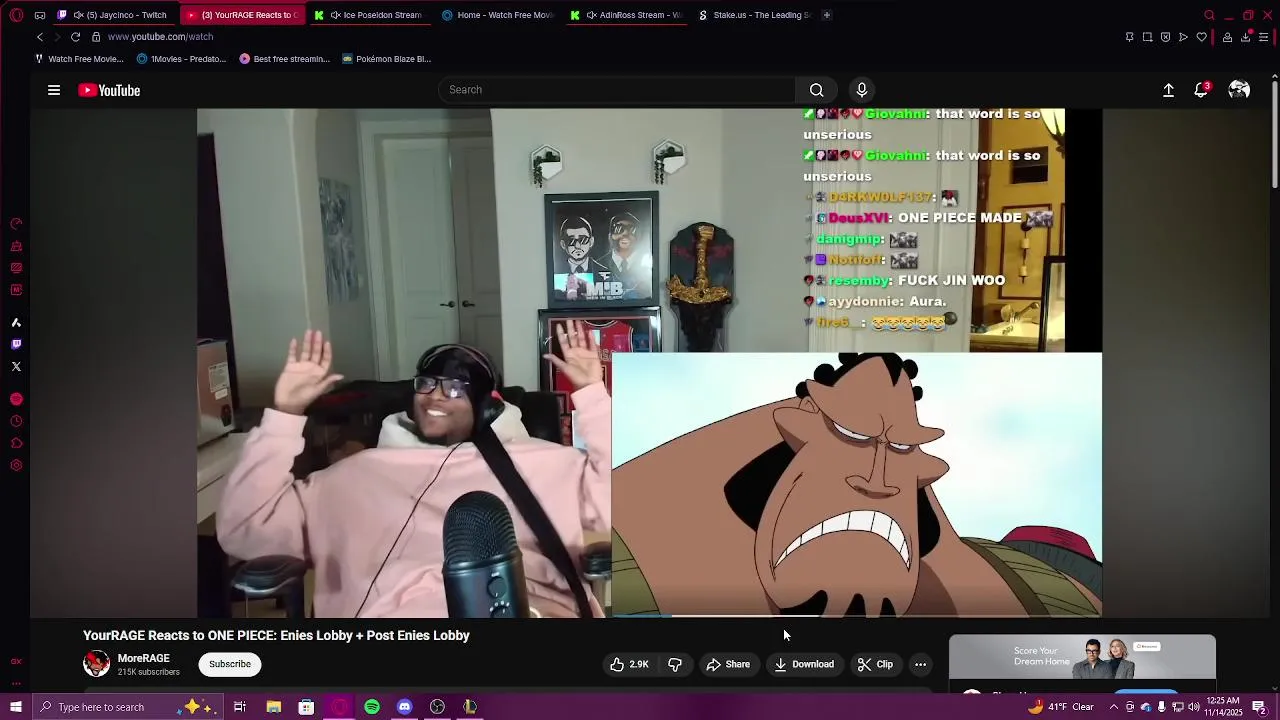Open the sidebar settings gear icon

[x=16, y=466]
